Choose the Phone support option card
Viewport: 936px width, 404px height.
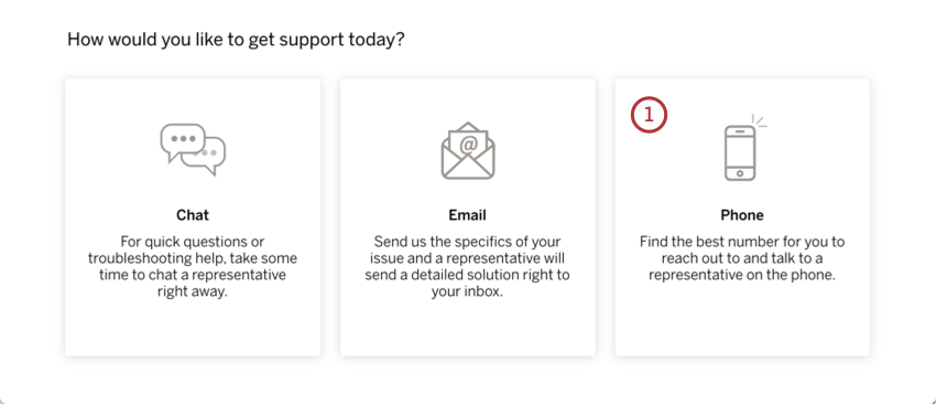742,217
